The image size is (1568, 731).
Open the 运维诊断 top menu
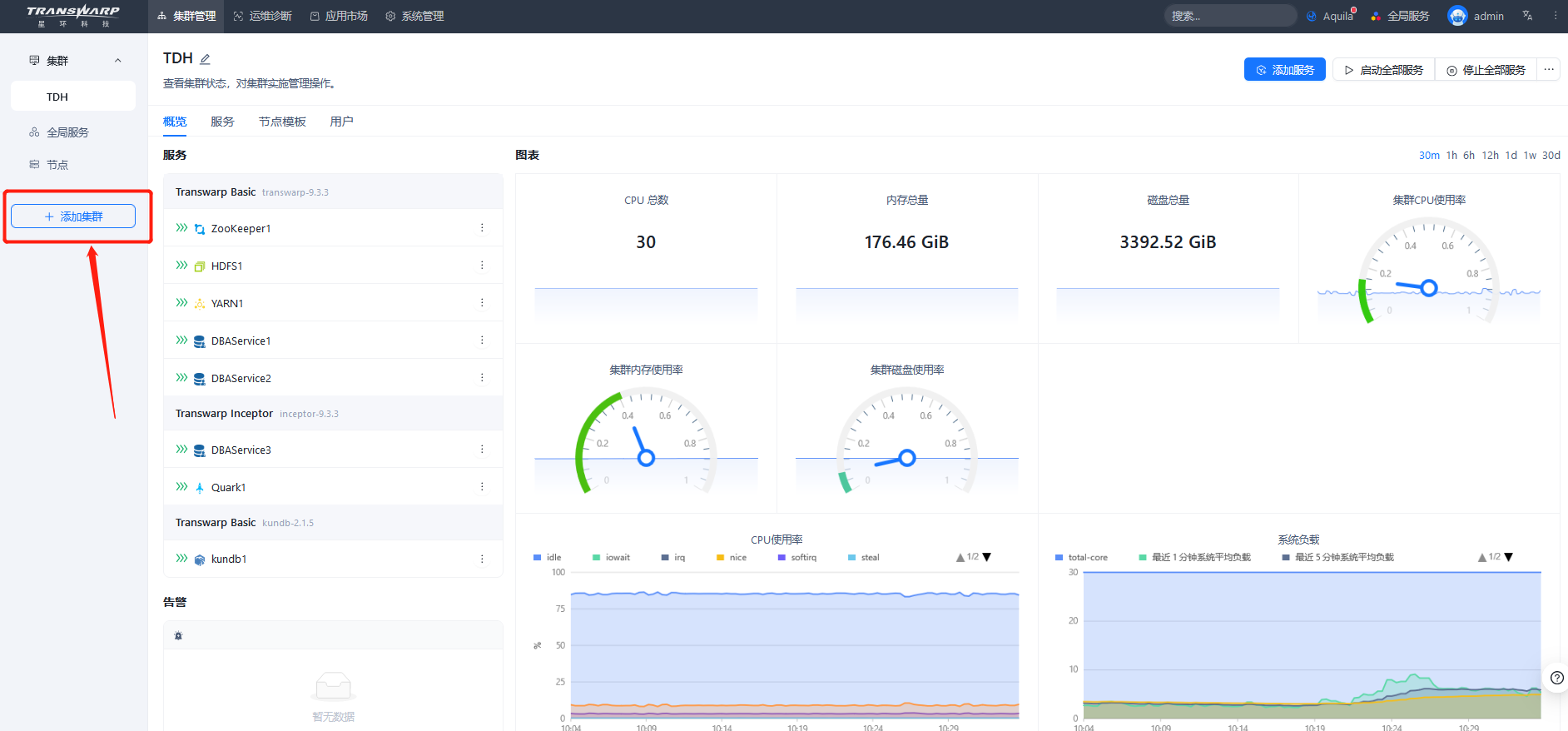pyautogui.click(x=262, y=16)
